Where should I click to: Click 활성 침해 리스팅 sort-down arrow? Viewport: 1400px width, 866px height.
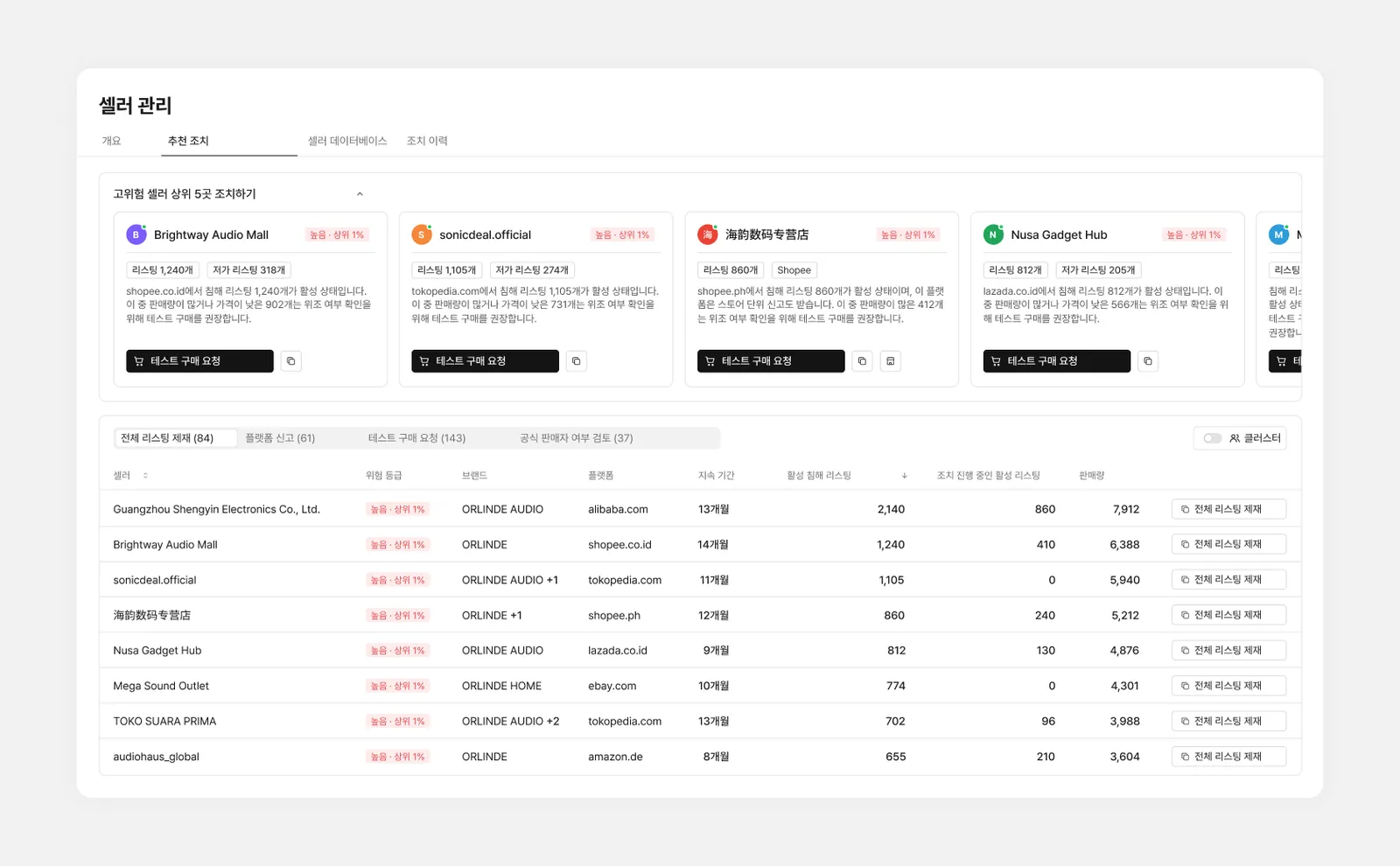coord(904,476)
